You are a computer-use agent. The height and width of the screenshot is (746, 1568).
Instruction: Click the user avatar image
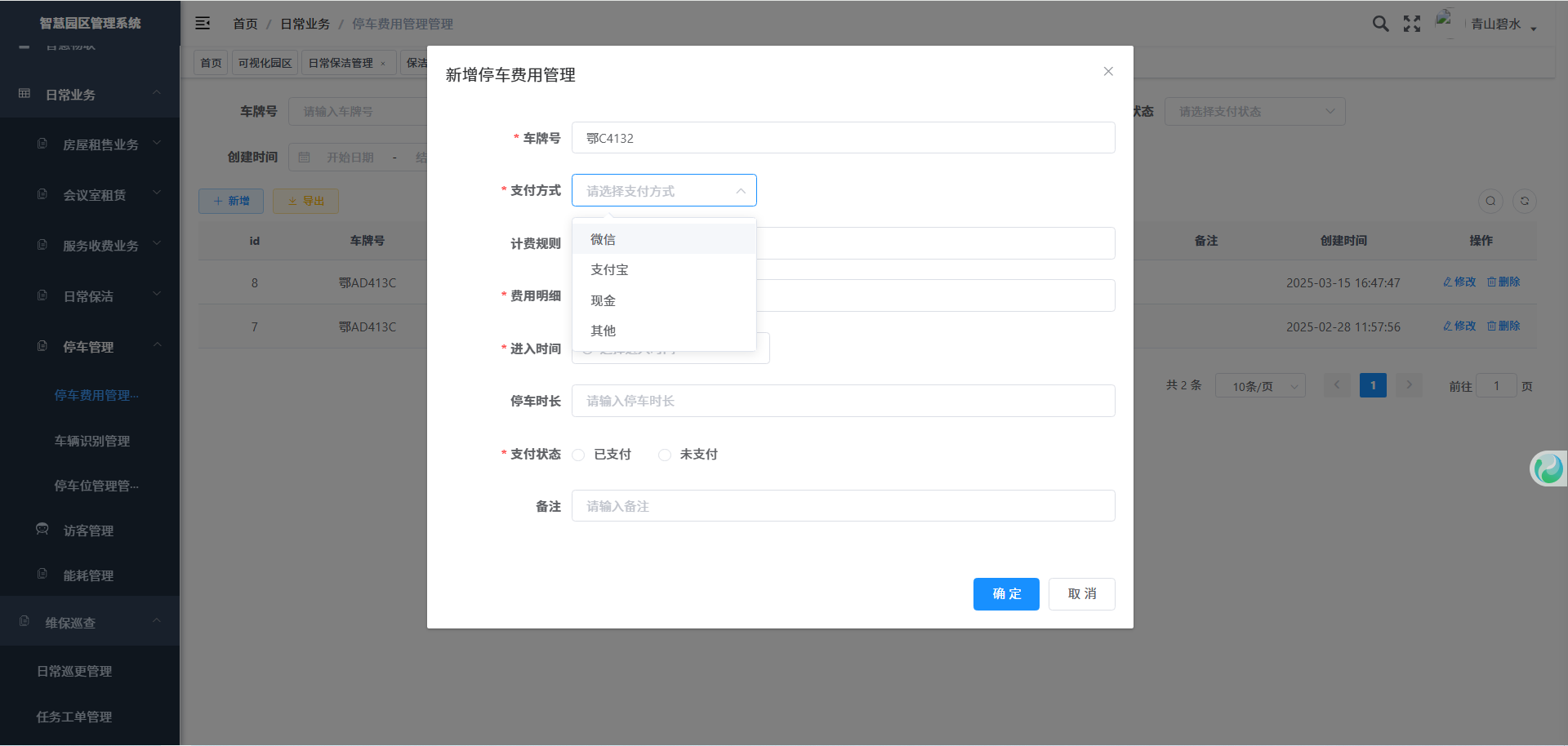pyautogui.click(x=1445, y=20)
